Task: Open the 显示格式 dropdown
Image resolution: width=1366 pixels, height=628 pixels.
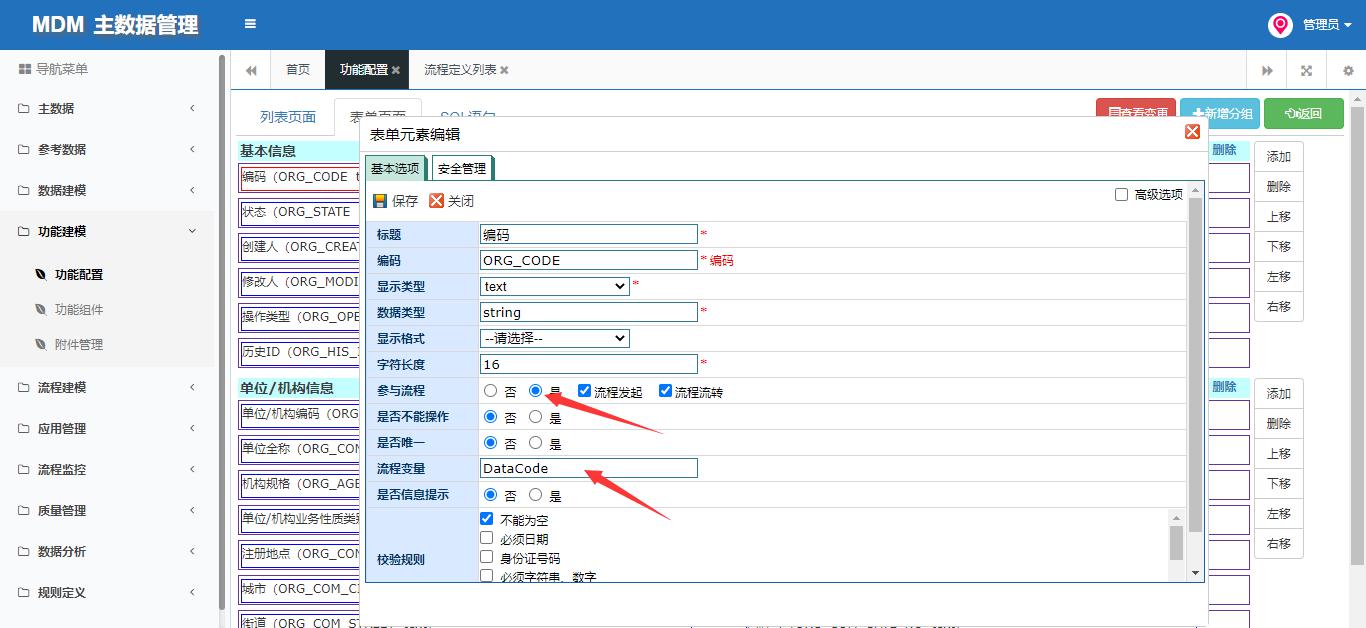Action: pyautogui.click(x=555, y=338)
